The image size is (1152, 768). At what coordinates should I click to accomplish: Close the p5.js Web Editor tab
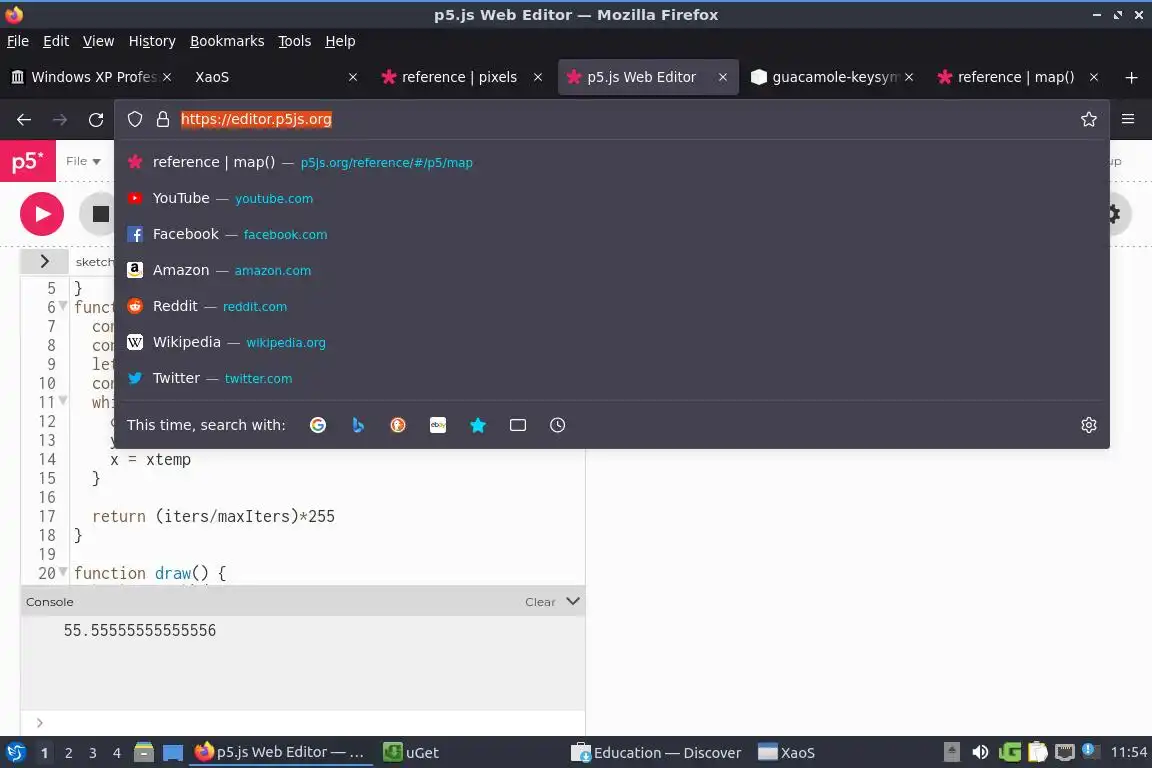723,77
